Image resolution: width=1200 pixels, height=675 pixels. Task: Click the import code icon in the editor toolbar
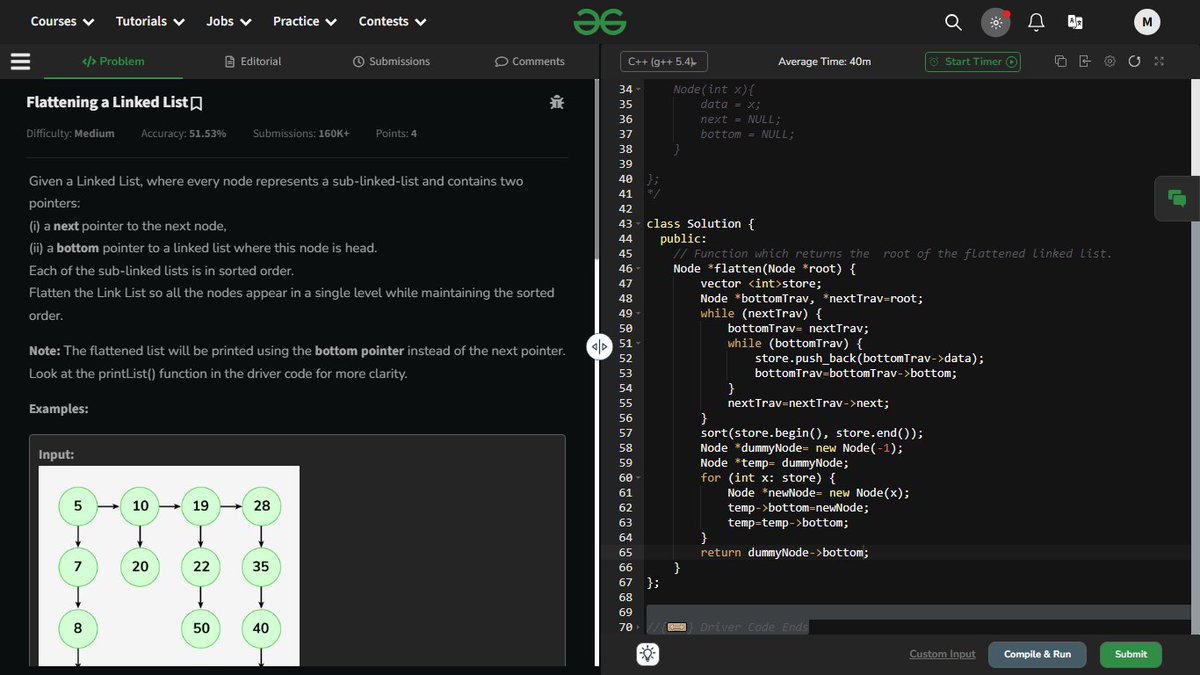point(1085,61)
